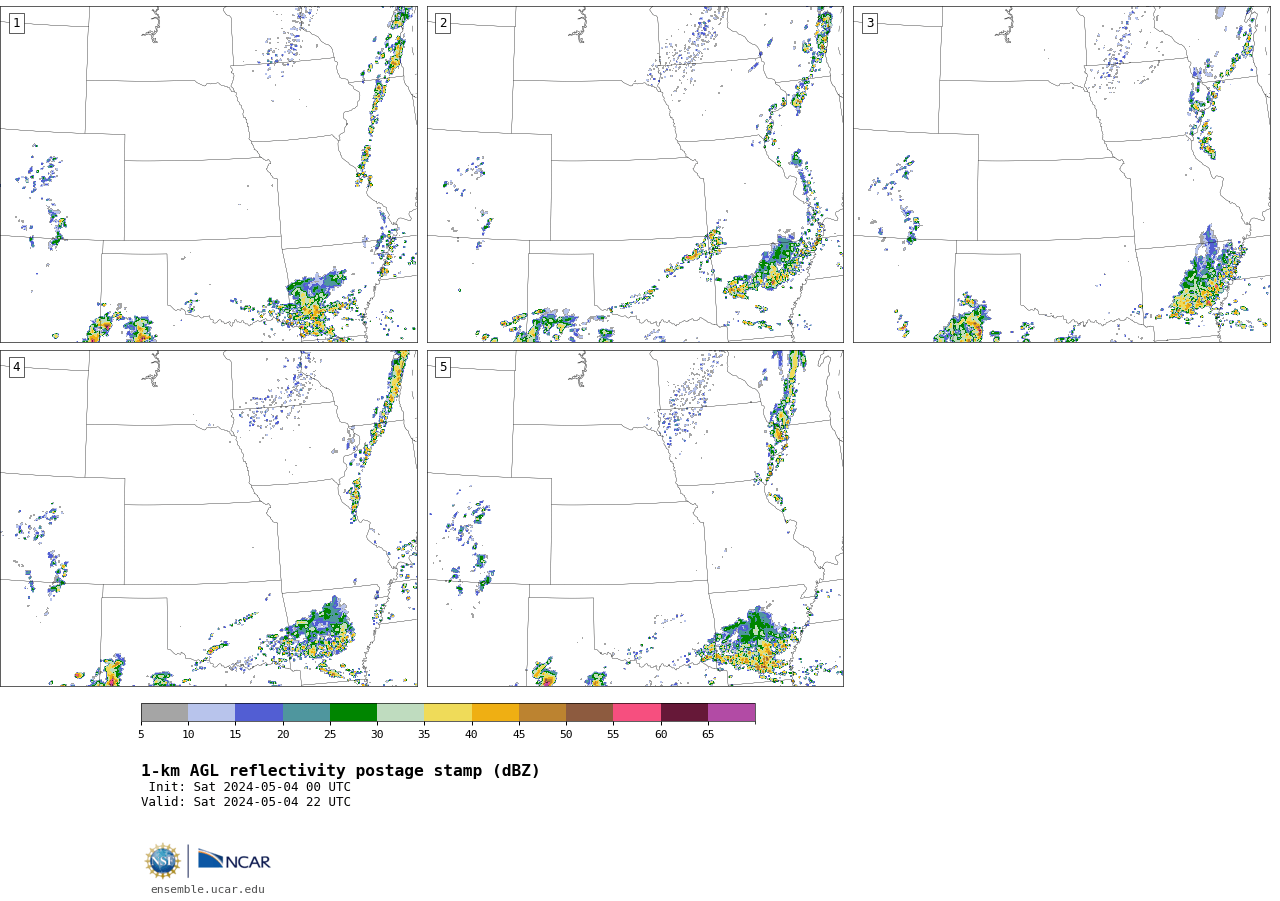The image size is (1280, 901).
Task: Click the Valid: Sat 2024-05-04 22 UTC text
Action: [x=246, y=802]
